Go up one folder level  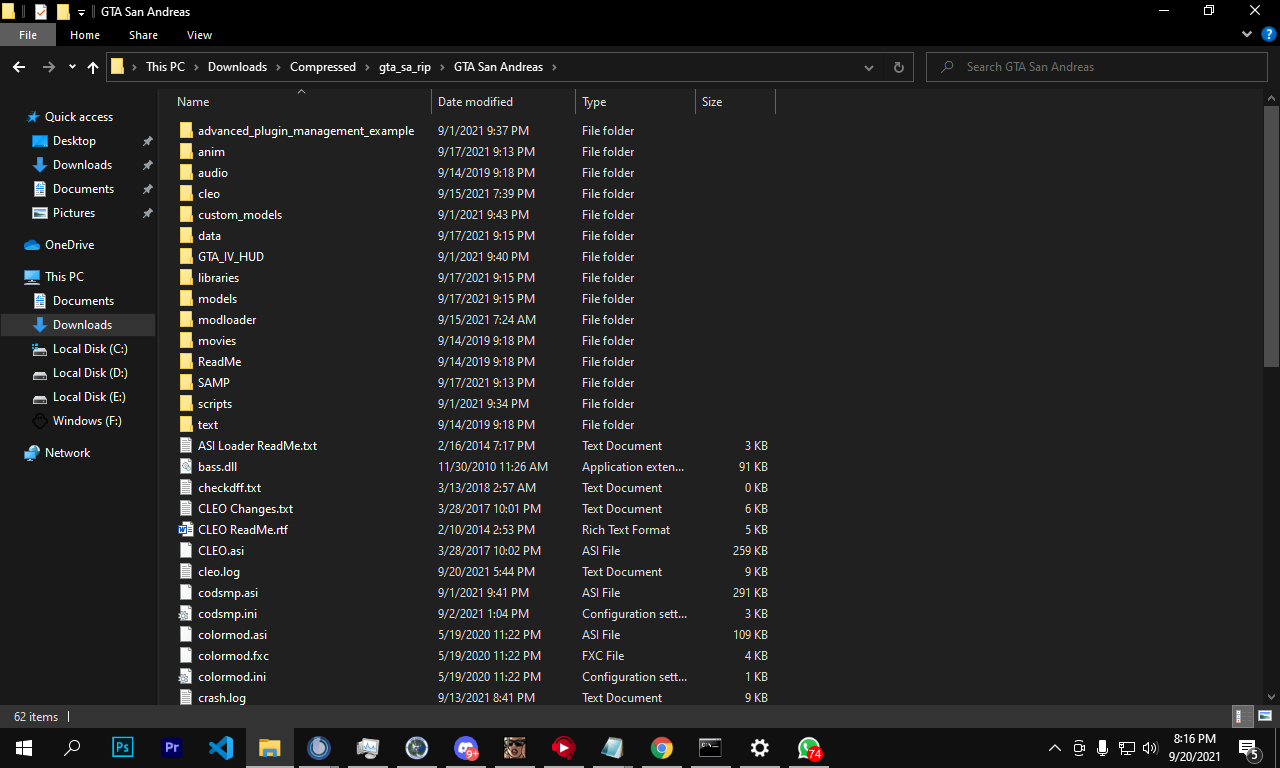[x=93, y=67]
